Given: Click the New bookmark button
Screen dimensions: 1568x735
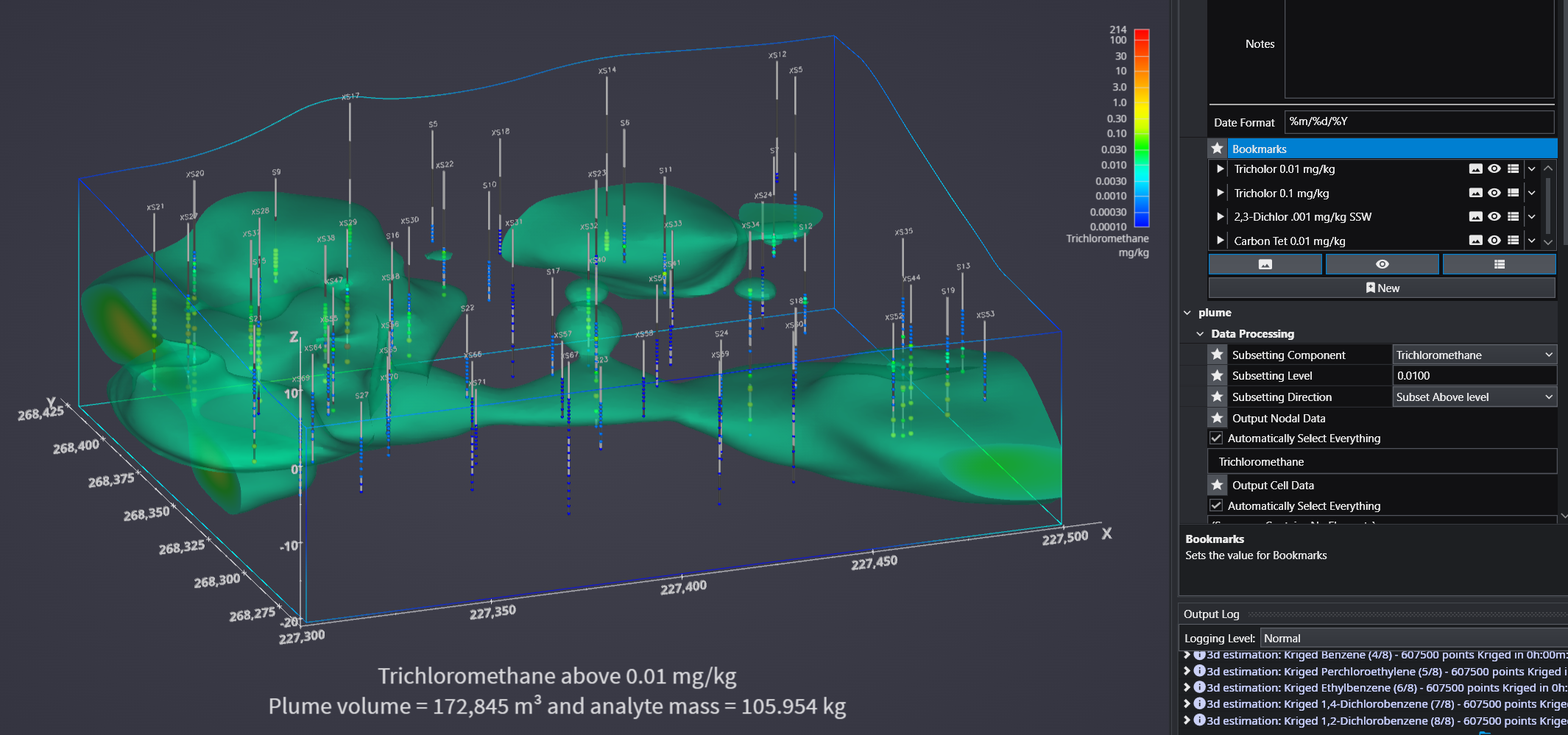Looking at the screenshot, I should pos(1382,288).
